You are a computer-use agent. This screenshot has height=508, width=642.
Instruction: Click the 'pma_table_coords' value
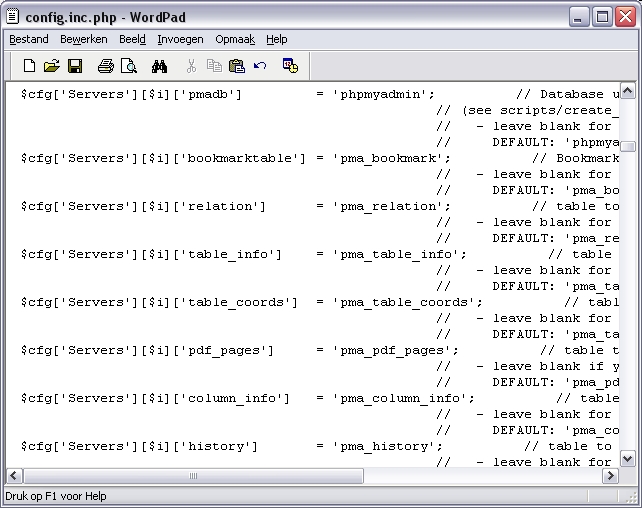coord(407,303)
